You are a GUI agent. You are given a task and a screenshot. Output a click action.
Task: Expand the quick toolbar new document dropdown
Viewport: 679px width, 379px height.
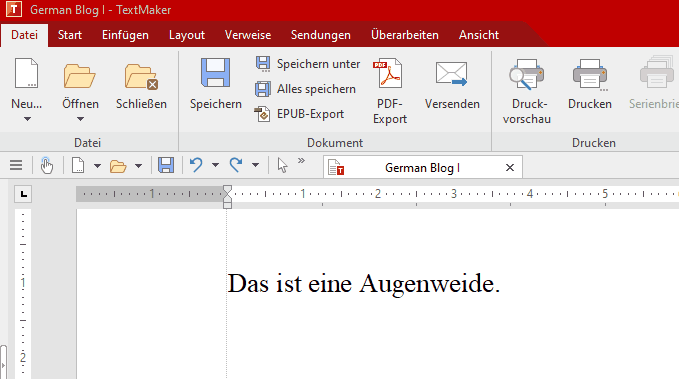[x=97, y=165]
